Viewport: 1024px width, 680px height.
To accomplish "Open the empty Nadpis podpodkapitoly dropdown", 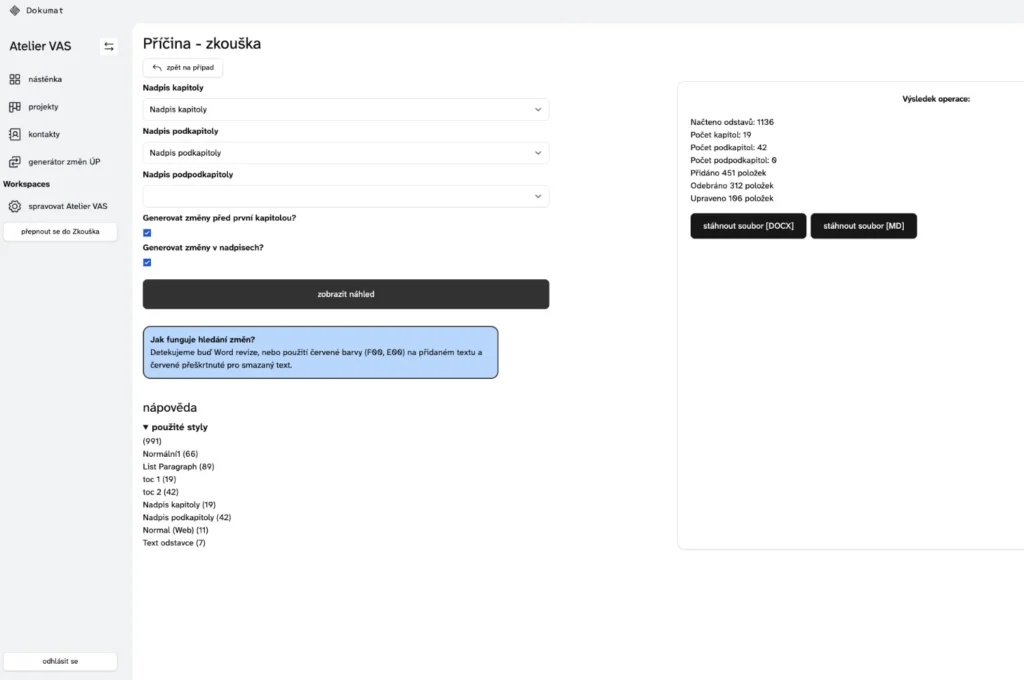I will [x=345, y=196].
